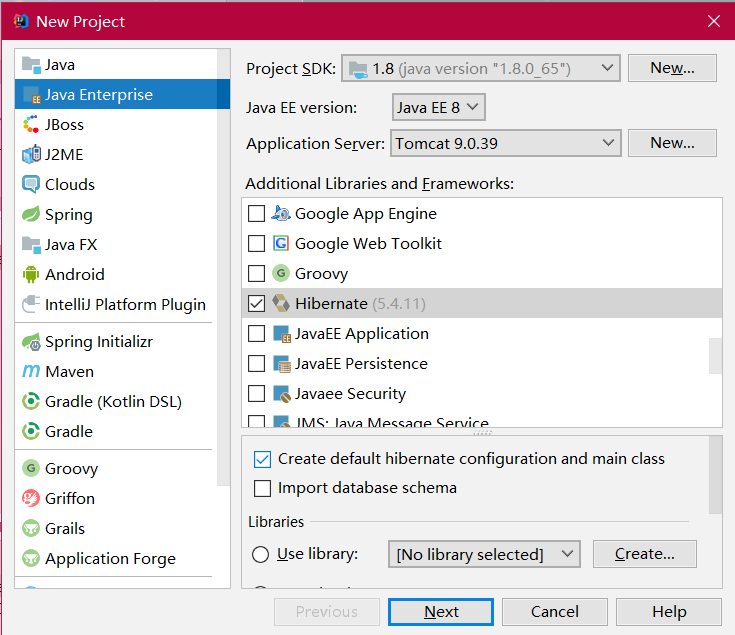Open the Project SDK dropdown
The height and width of the screenshot is (635, 735).
click(481, 68)
